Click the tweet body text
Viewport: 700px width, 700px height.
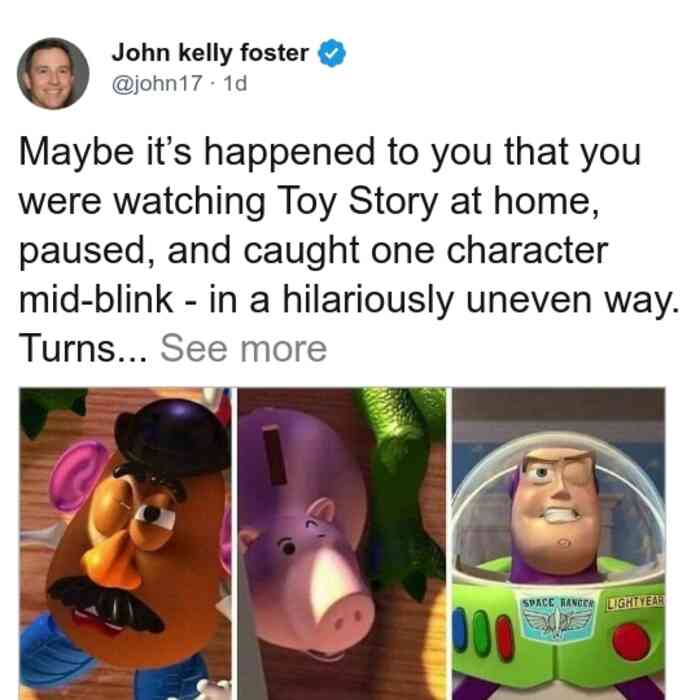(x=348, y=250)
